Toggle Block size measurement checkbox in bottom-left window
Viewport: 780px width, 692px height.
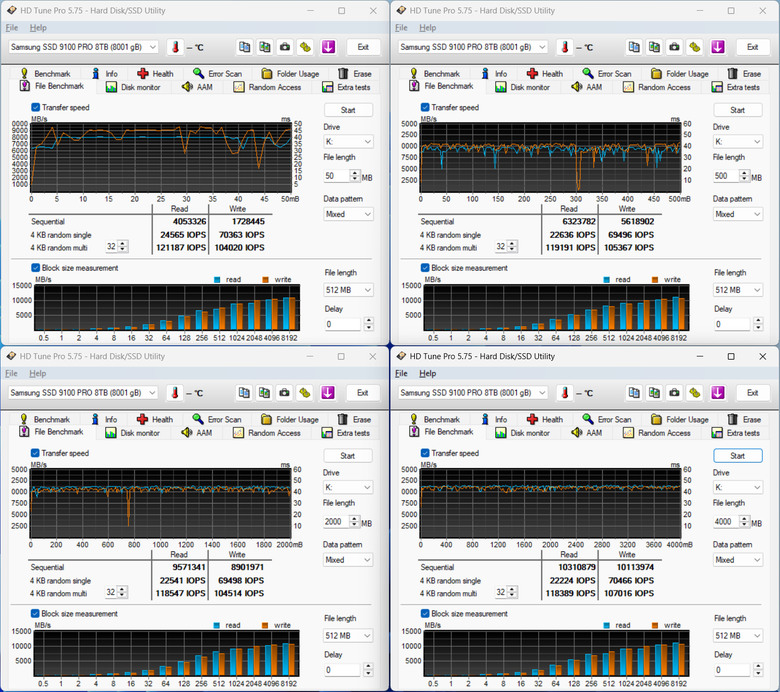pos(35,613)
